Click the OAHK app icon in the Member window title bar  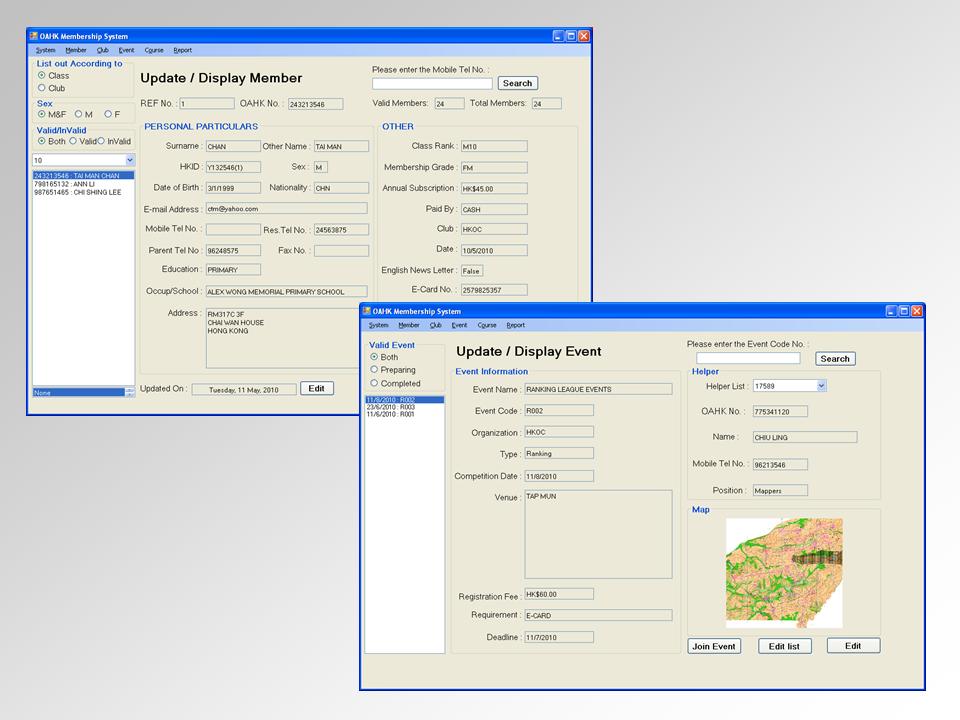pos(34,36)
